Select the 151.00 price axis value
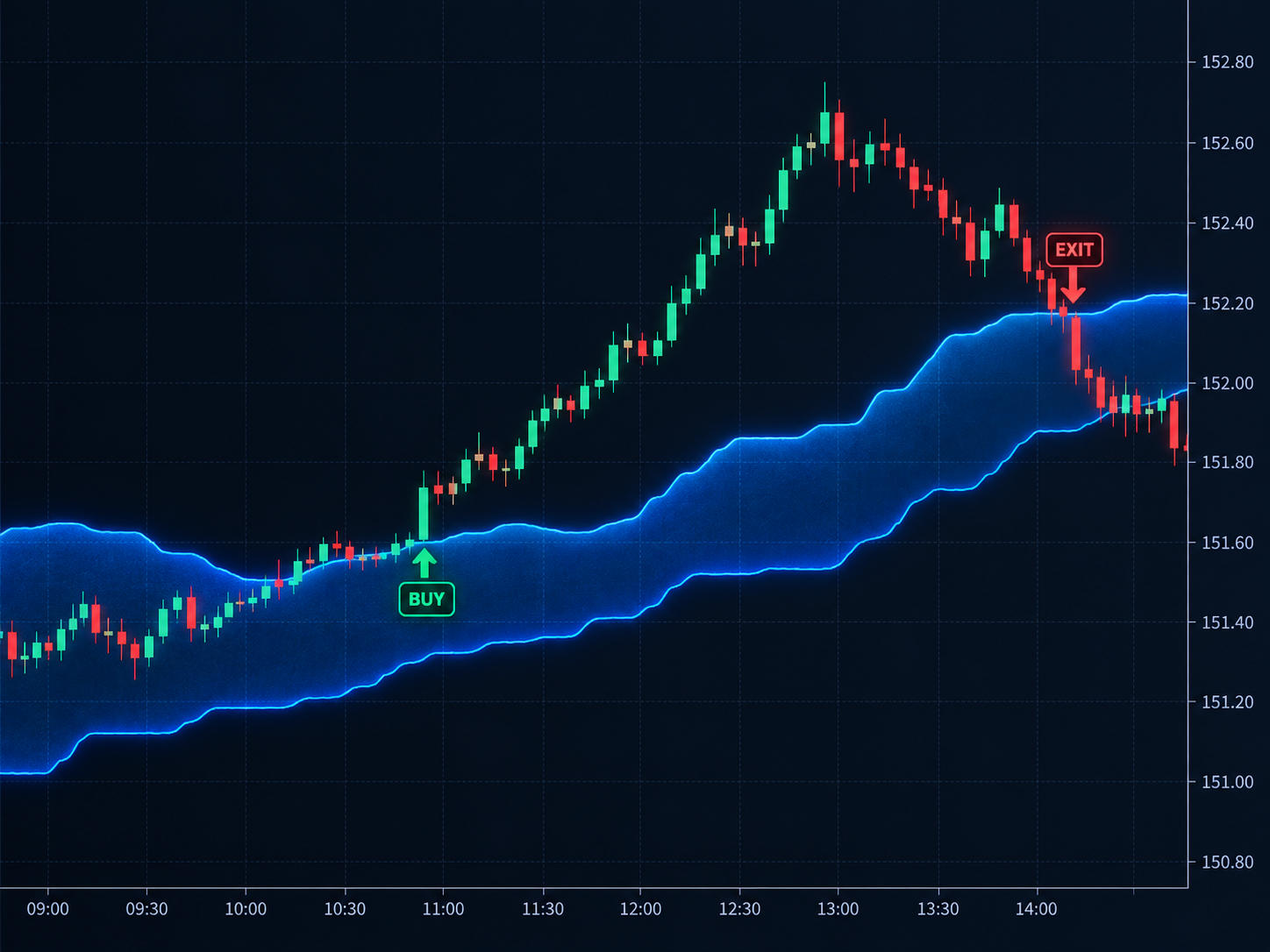 coord(1227,782)
